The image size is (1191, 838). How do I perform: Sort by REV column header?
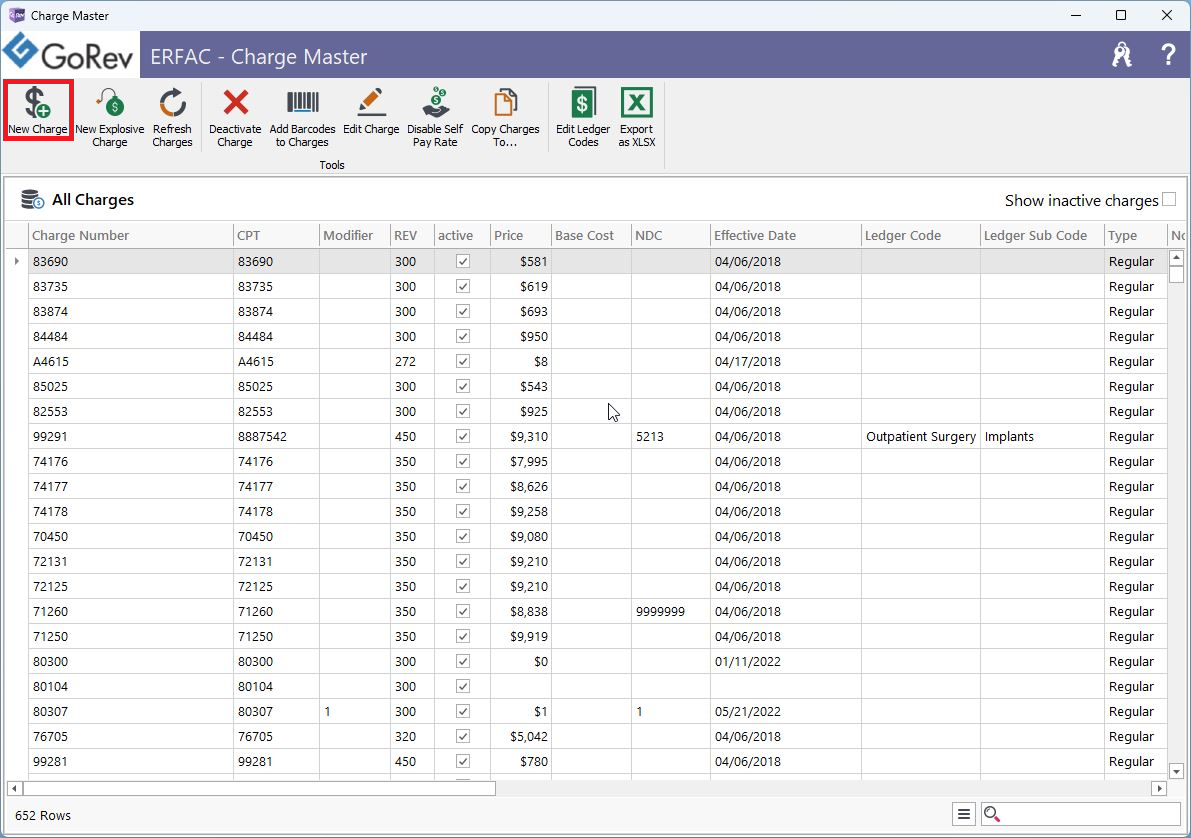click(x=412, y=236)
